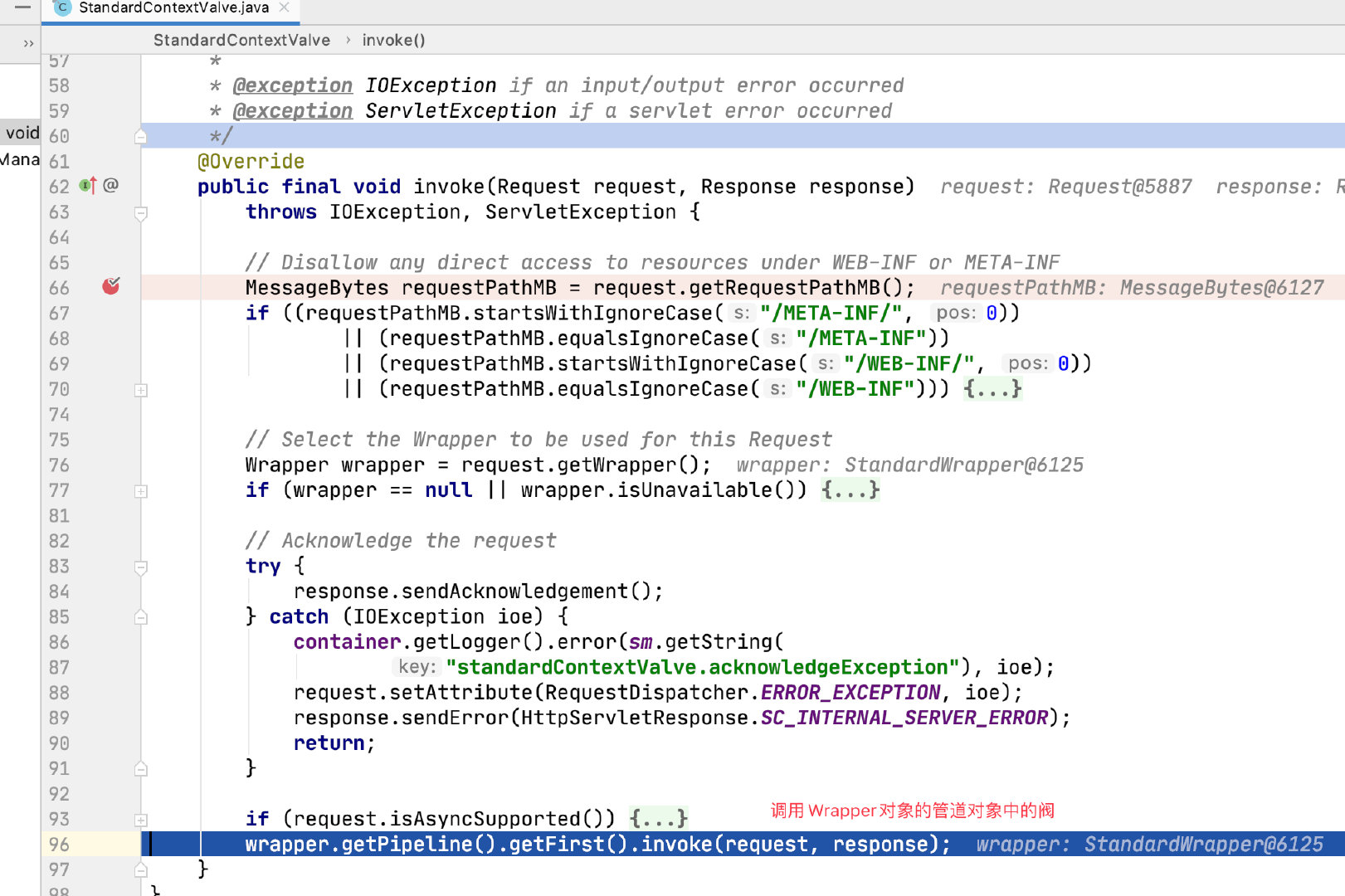Click the red Chinese Wrapper annotation note

tap(912, 811)
